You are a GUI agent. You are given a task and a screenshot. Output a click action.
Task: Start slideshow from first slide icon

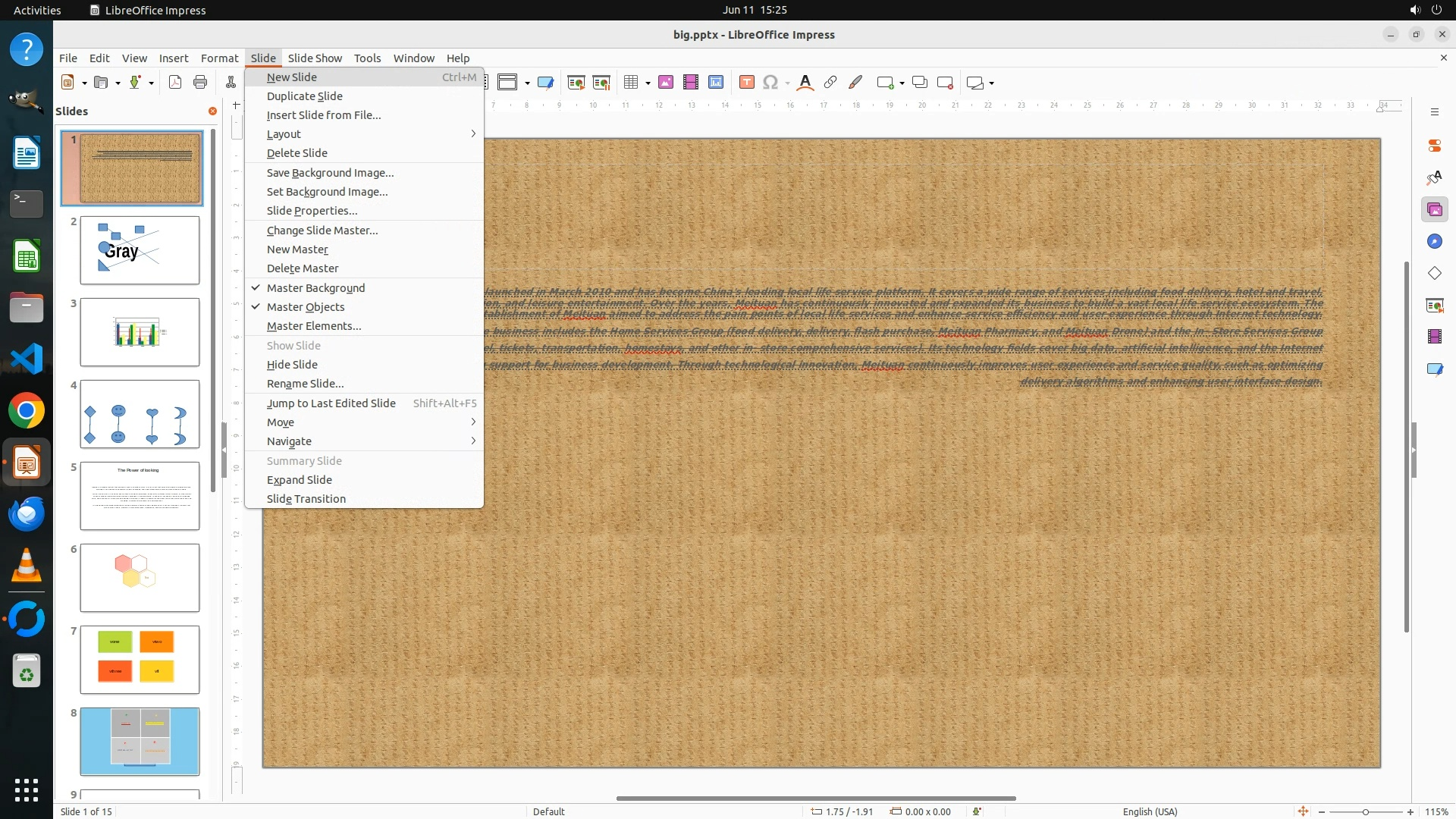[576, 83]
